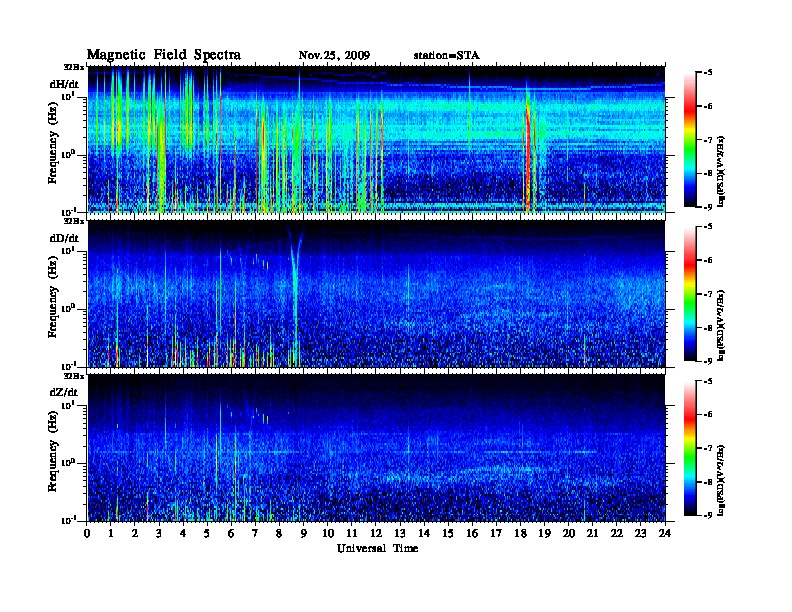Click the "Magnetic Field Spectra" title
The image size is (792, 612).
pyautogui.click(x=164, y=55)
